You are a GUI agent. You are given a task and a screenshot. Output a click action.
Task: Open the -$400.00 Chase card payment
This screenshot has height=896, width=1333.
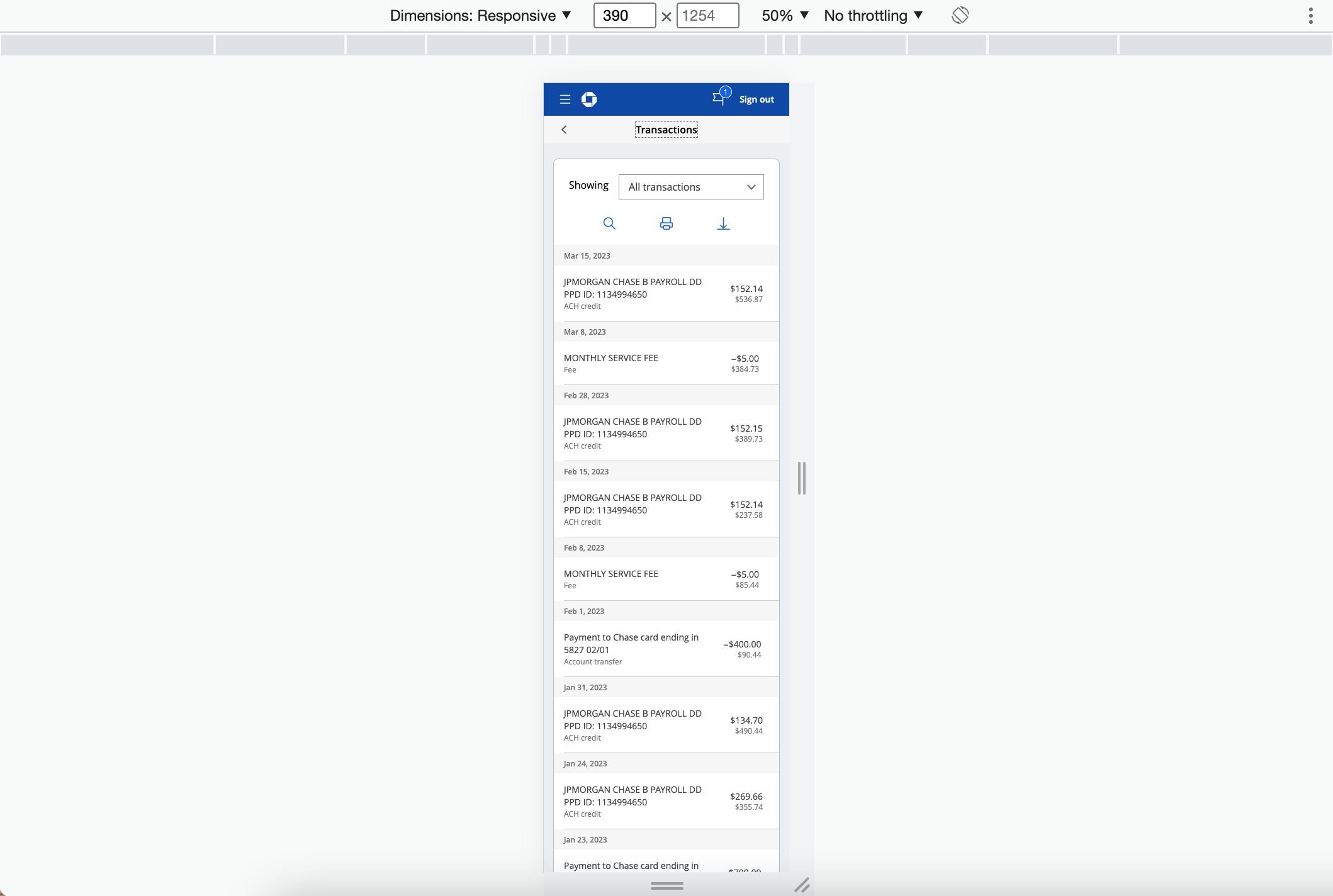[665, 649]
